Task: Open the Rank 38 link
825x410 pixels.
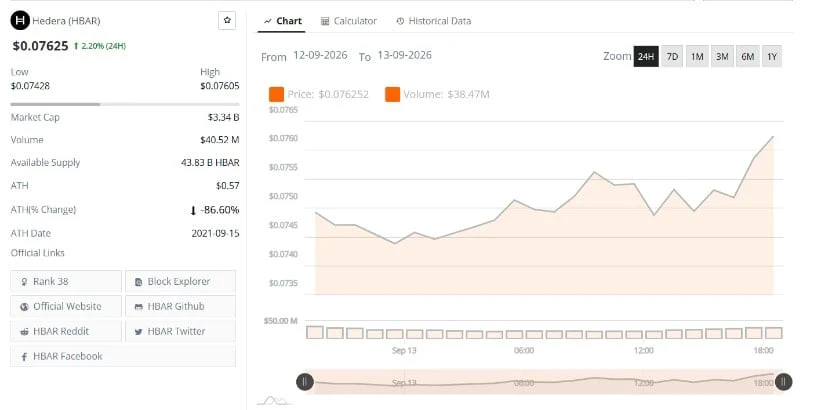Action: tap(66, 282)
